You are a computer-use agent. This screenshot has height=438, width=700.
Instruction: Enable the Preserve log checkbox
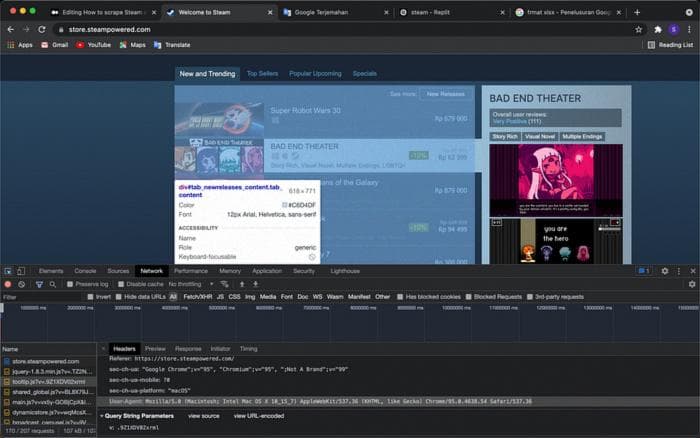coord(70,284)
